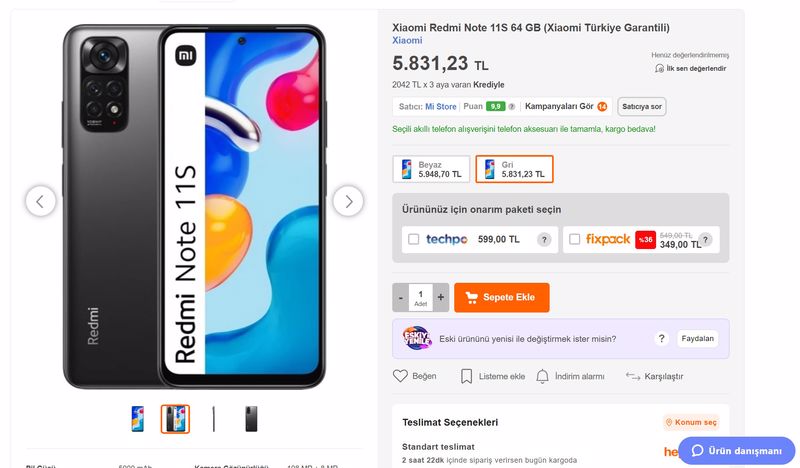Click the bookmark Listeme ekle icon
800x468 pixels.
point(466,376)
